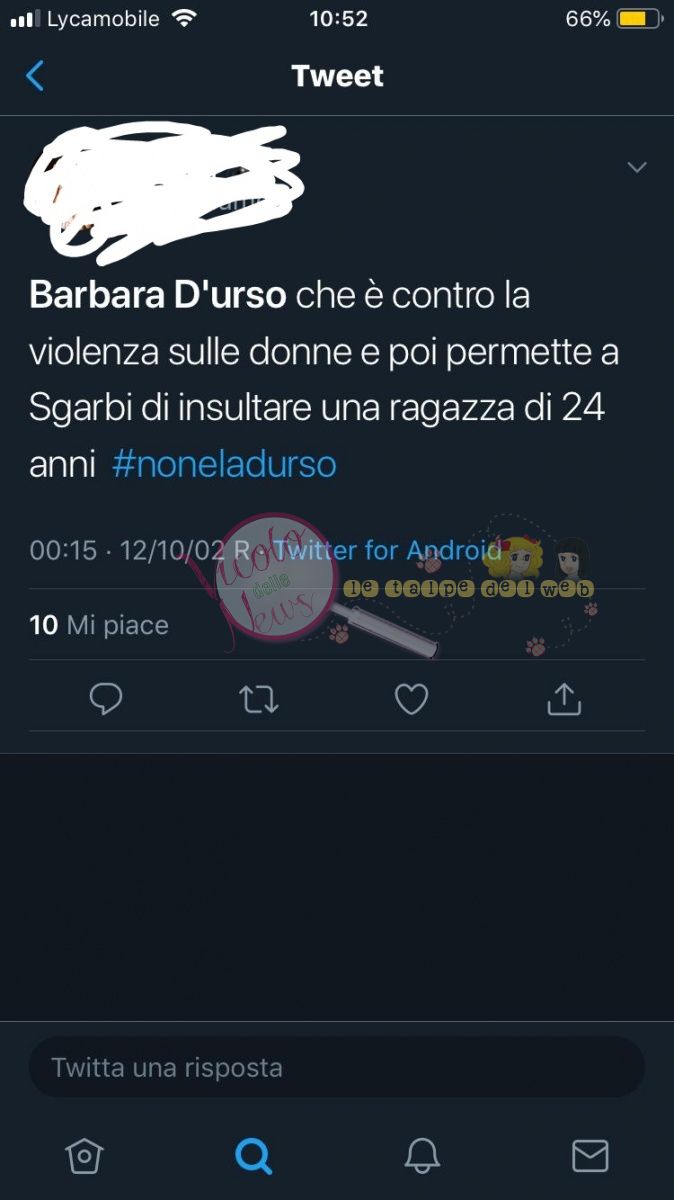Tap the 10:52 clock in status bar

point(338,19)
